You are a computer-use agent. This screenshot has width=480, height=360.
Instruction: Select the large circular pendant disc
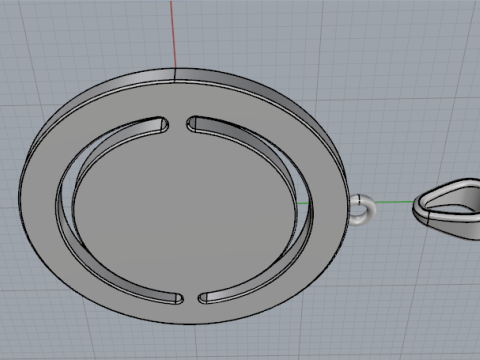click(x=183, y=197)
